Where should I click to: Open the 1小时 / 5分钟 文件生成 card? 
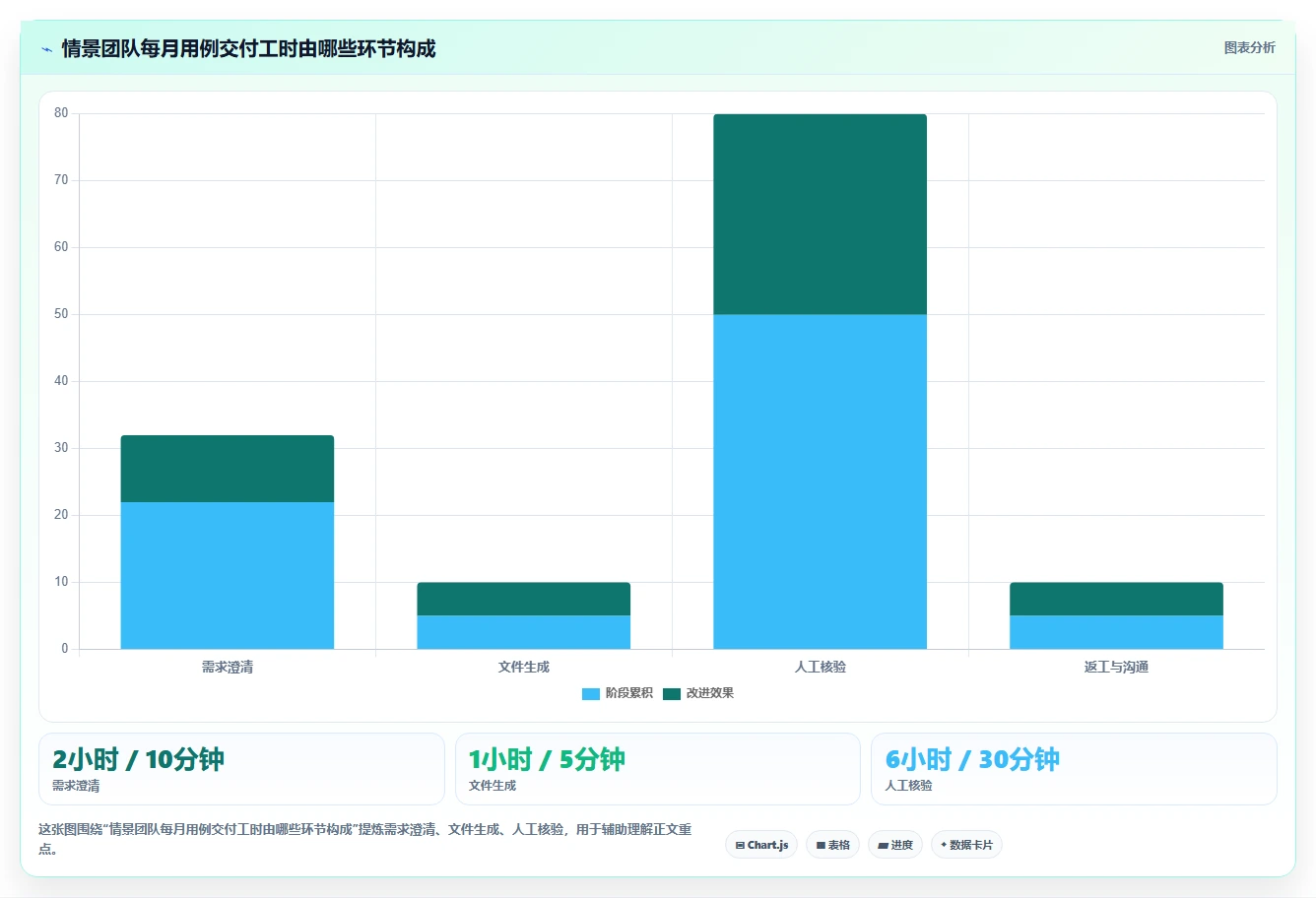(x=658, y=769)
